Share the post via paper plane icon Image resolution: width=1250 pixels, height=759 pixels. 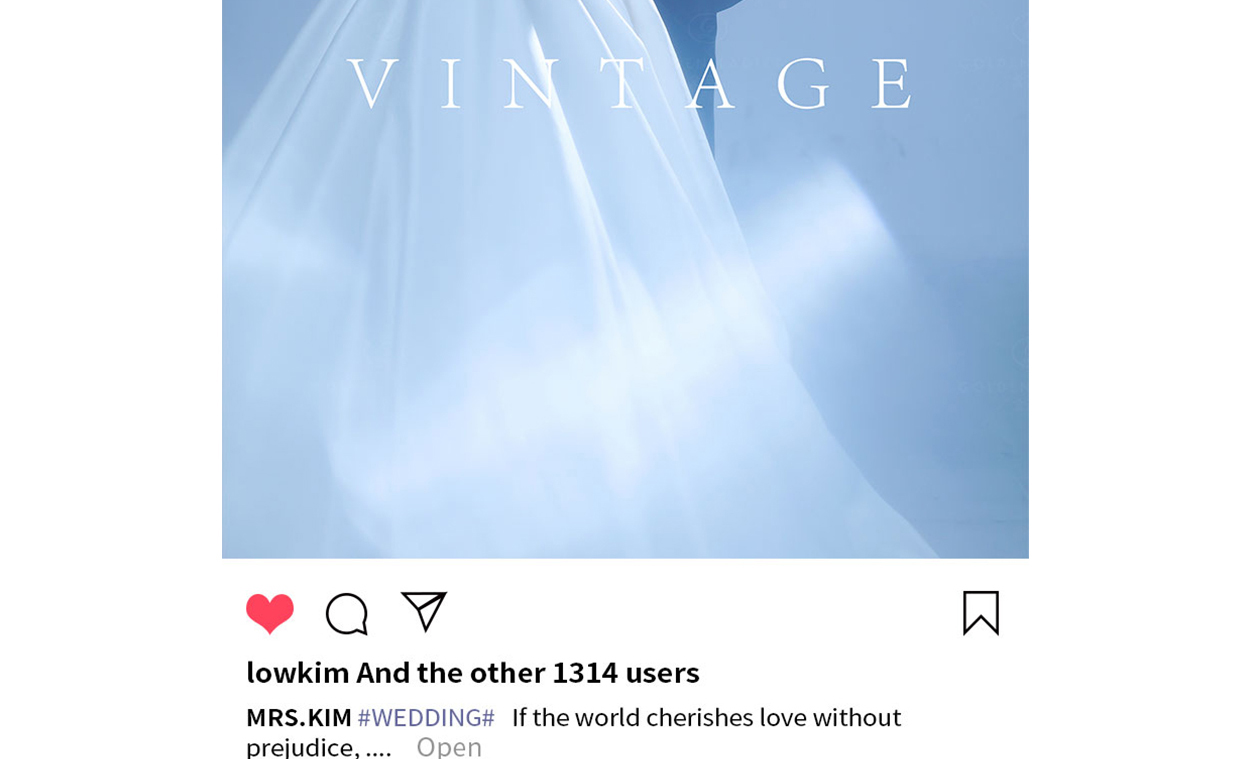pyautogui.click(x=424, y=612)
